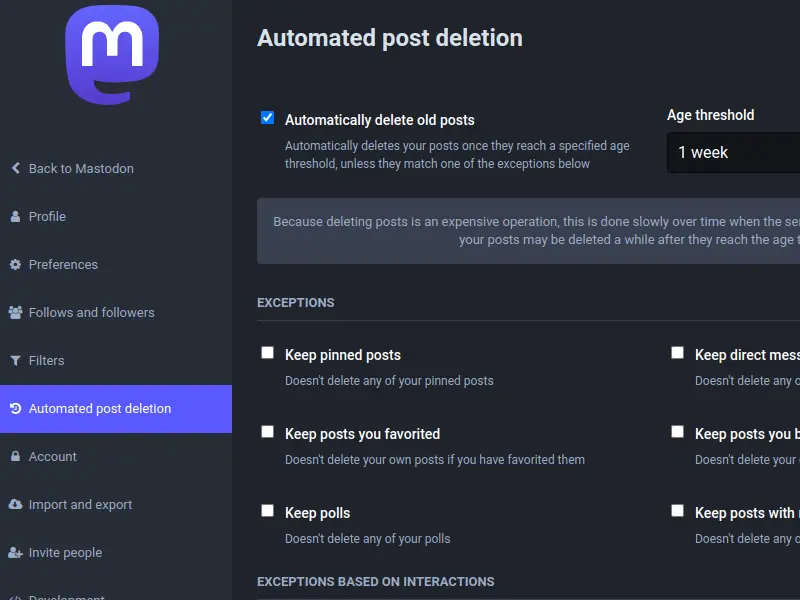800x600 pixels.
Task: Click the funnel icon next to Filters
Action: click(x=15, y=361)
